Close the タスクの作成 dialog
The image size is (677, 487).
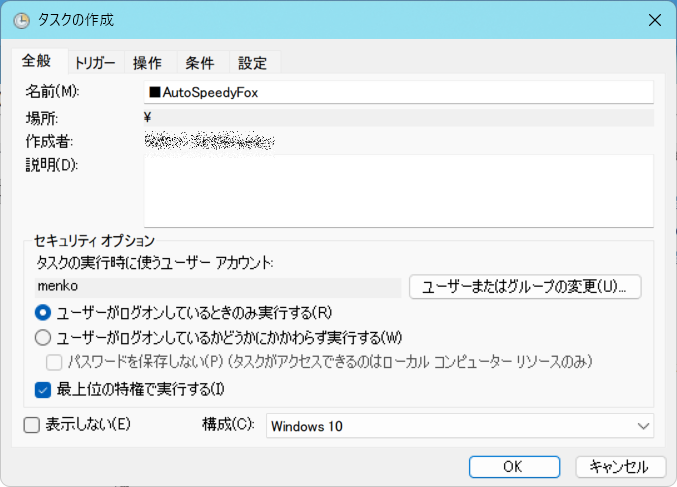tap(655, 20)
